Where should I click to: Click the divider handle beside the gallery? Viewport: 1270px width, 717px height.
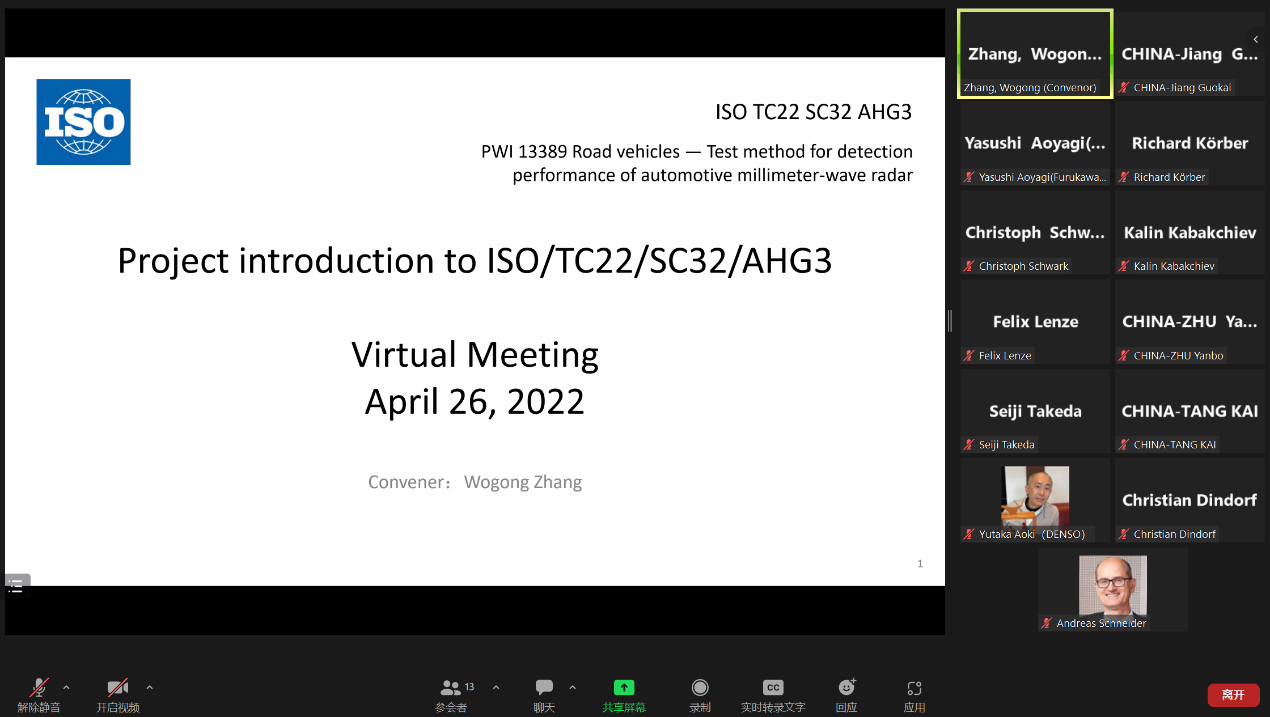950,321
